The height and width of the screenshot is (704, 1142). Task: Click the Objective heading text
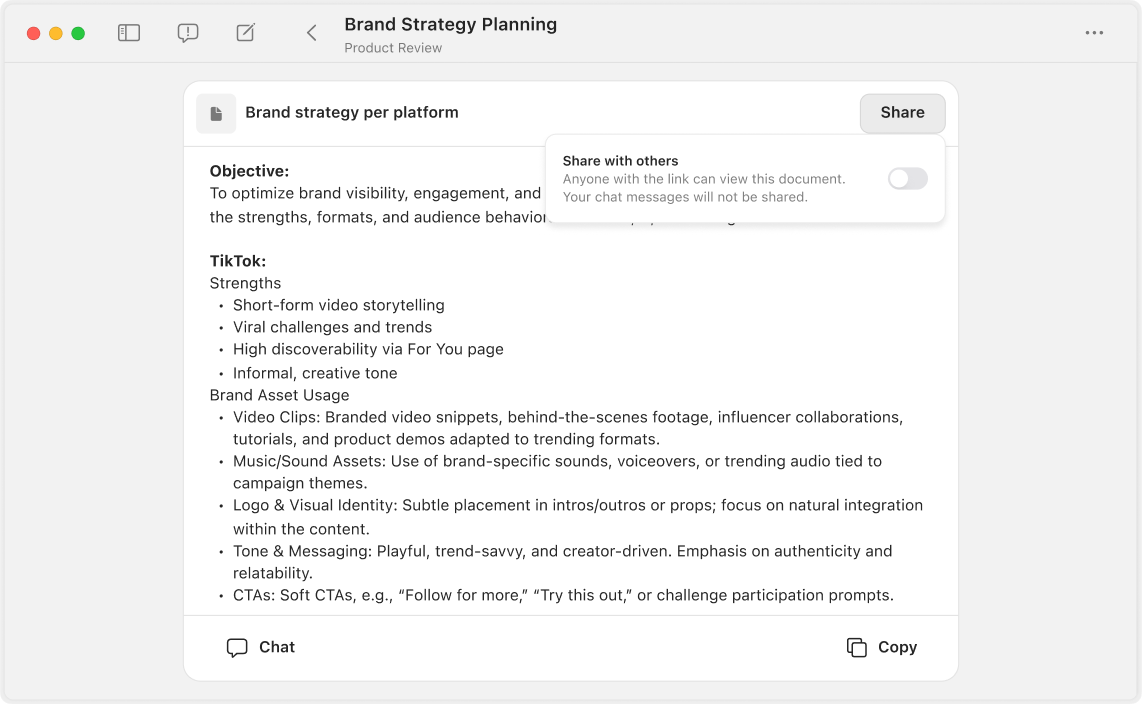pyautogui.click(x=249, y=171)
